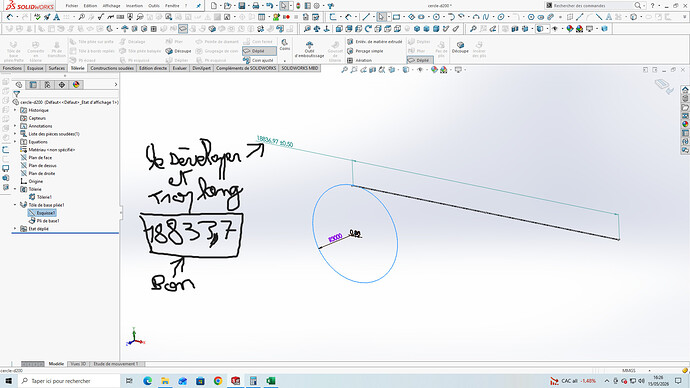Open Excel from the Windows taskbar
The image size is (690, 388).
[271, 381]
